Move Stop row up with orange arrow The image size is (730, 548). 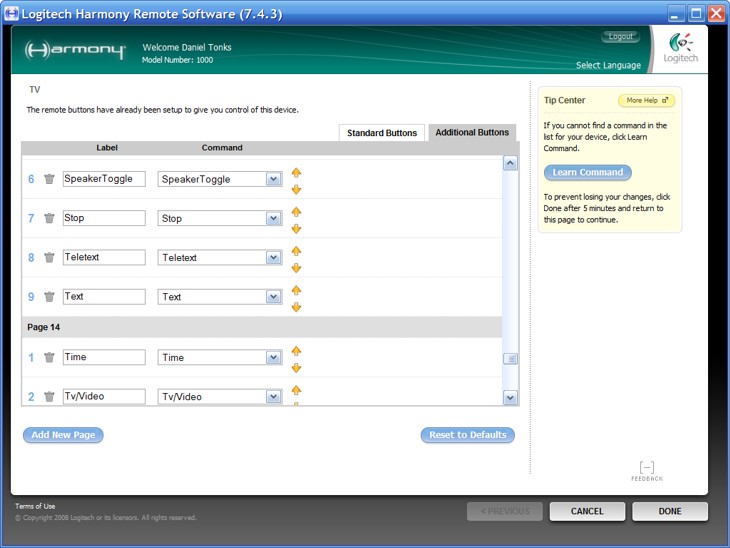(296, 212)
